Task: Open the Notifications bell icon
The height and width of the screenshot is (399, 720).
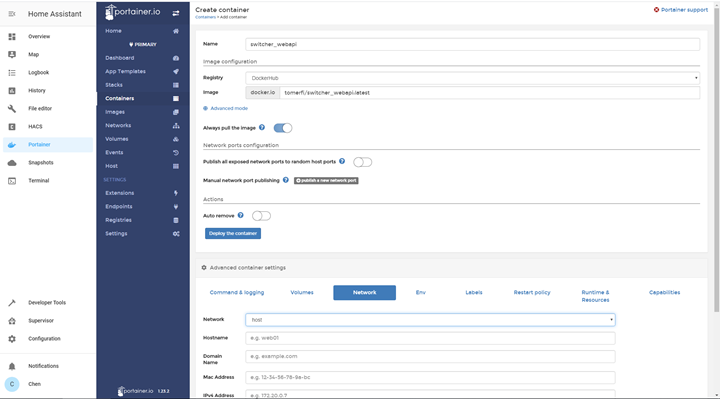Action: click(12, 366)
